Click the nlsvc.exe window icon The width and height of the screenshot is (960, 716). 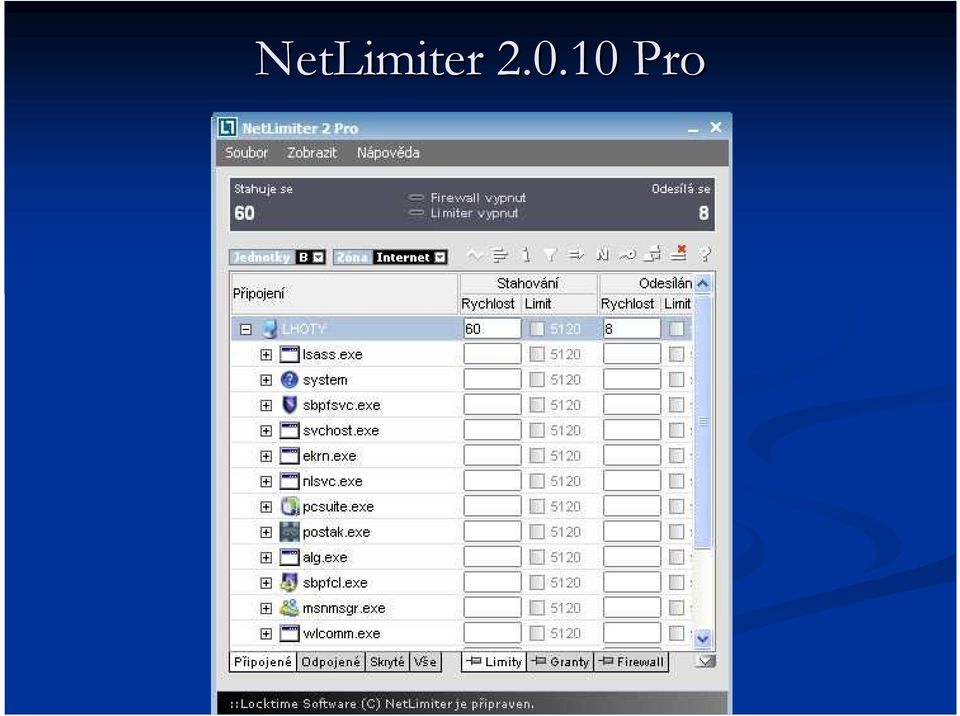tap(289, 481)
